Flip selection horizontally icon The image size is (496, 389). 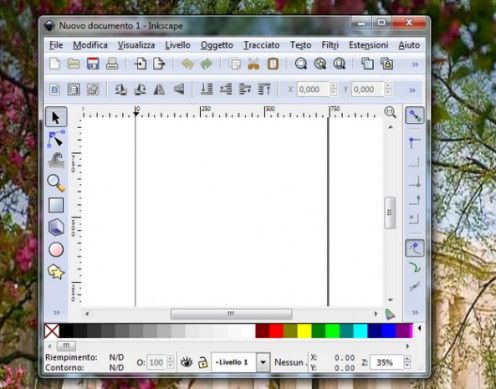[159, 89]
